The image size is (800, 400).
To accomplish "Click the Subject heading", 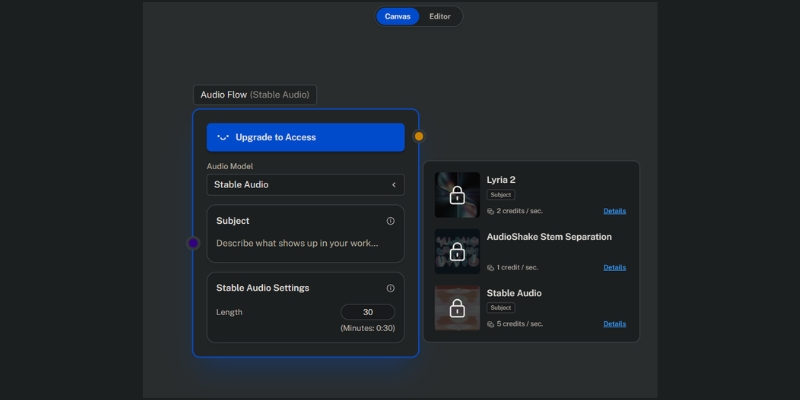I will 233,221.
